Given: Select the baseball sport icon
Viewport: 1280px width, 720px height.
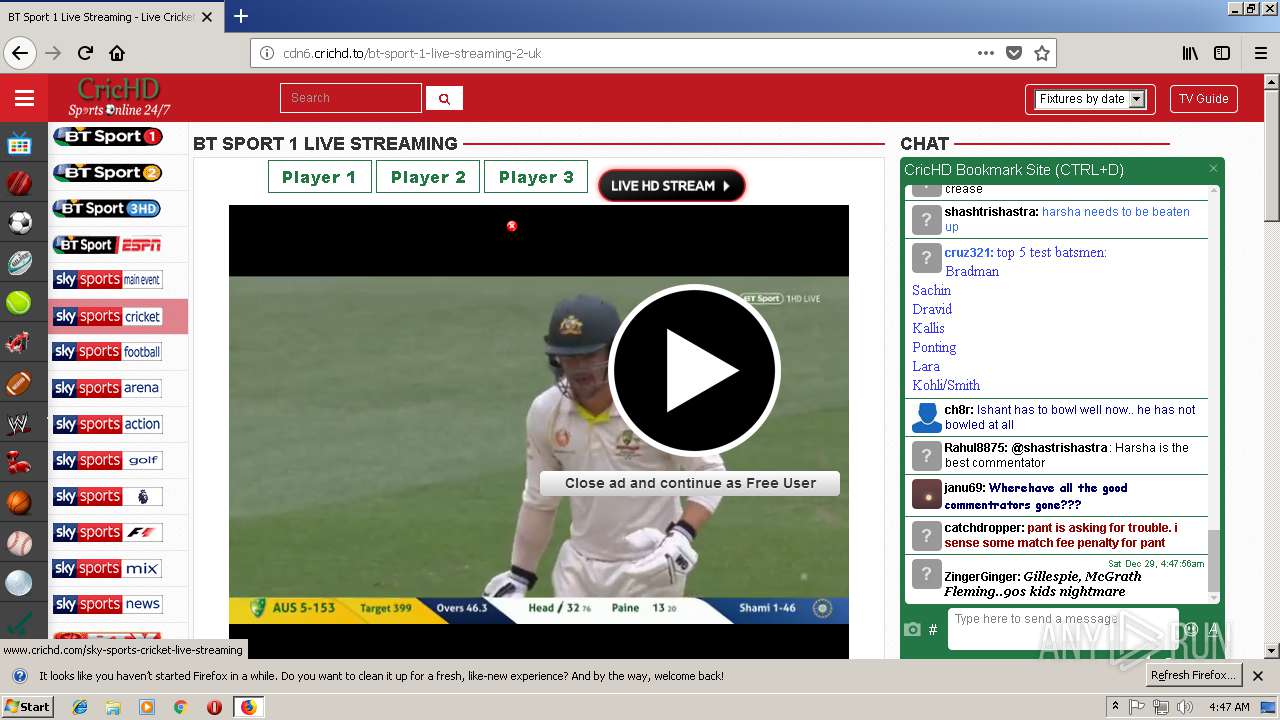Looking at the screenshot, I should click(19, 543).
